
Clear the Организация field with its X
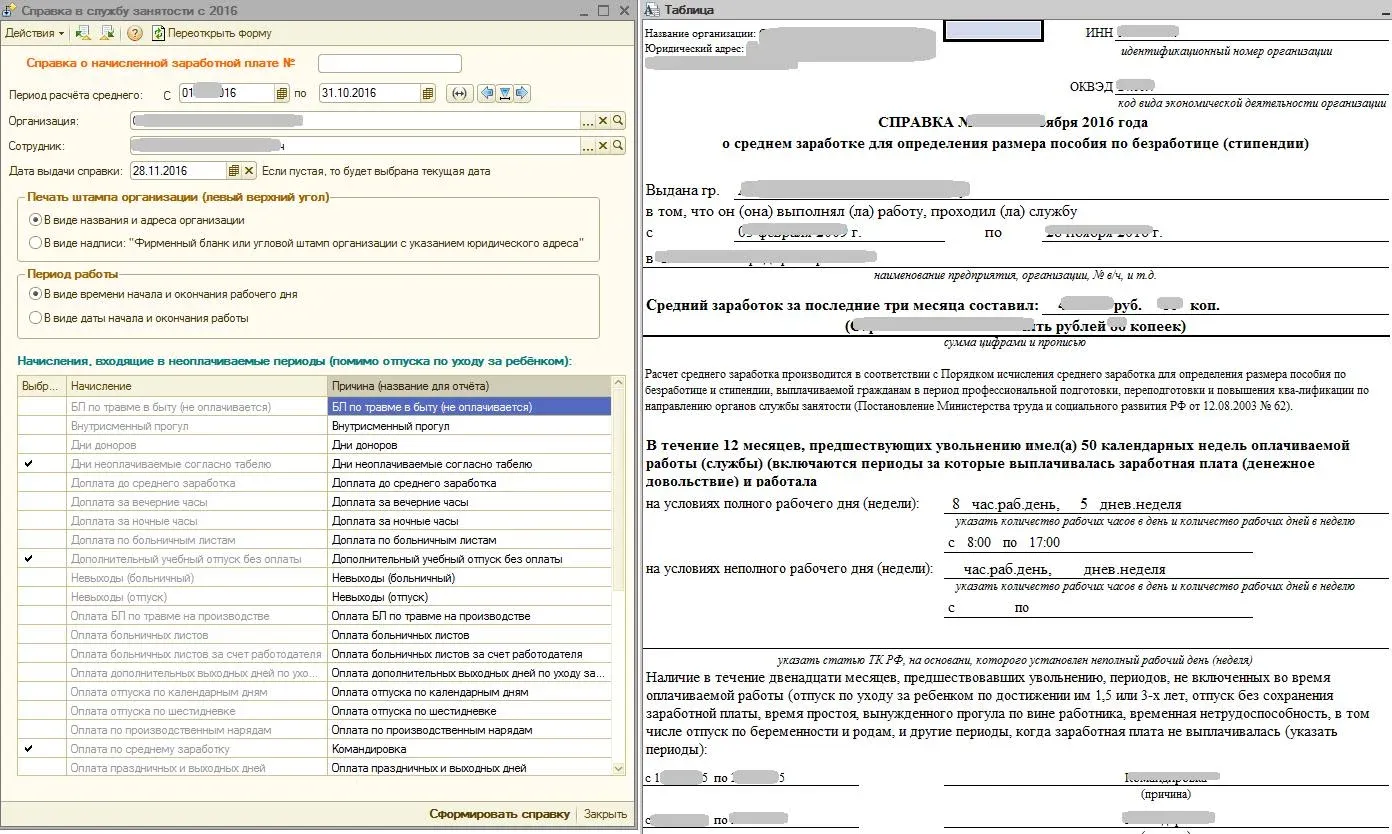click(x=603, y=121)
